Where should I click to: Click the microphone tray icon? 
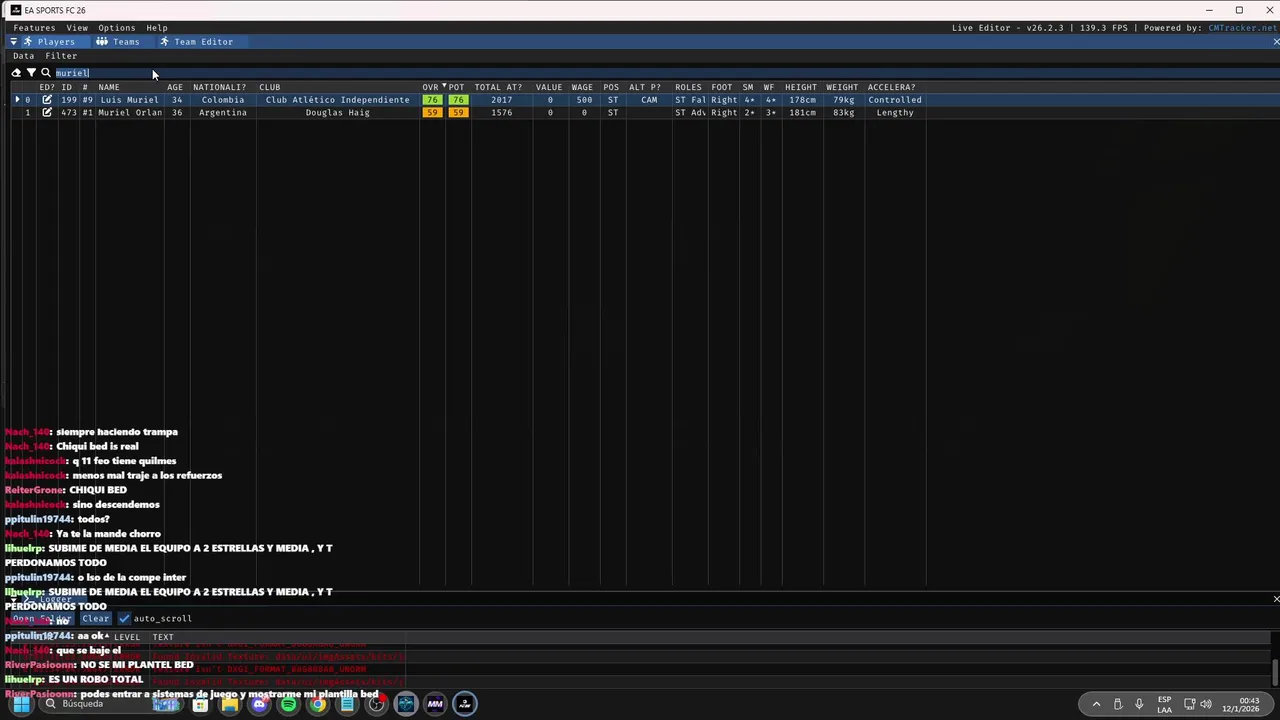click(1139, 704)
